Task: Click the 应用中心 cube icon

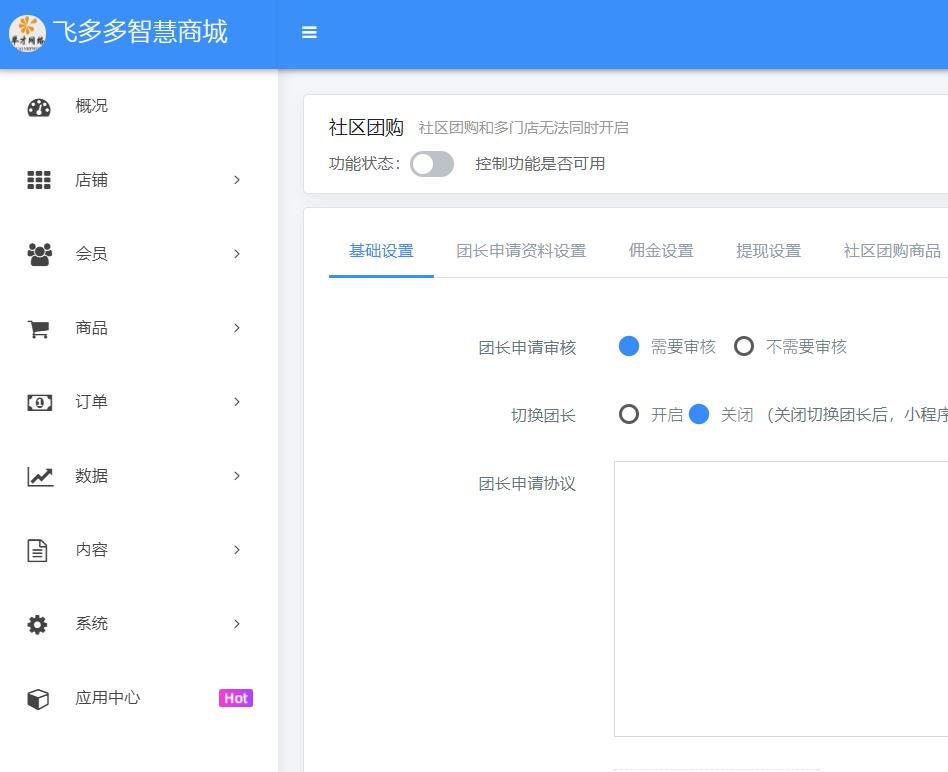Action: [38, 699]
